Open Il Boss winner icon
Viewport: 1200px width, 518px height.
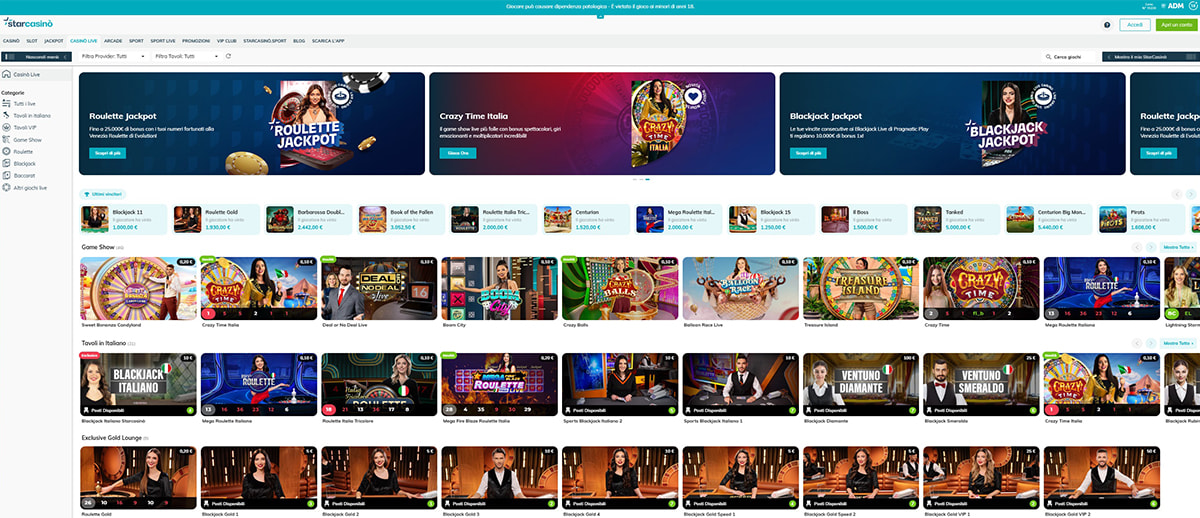click(835, 220)
